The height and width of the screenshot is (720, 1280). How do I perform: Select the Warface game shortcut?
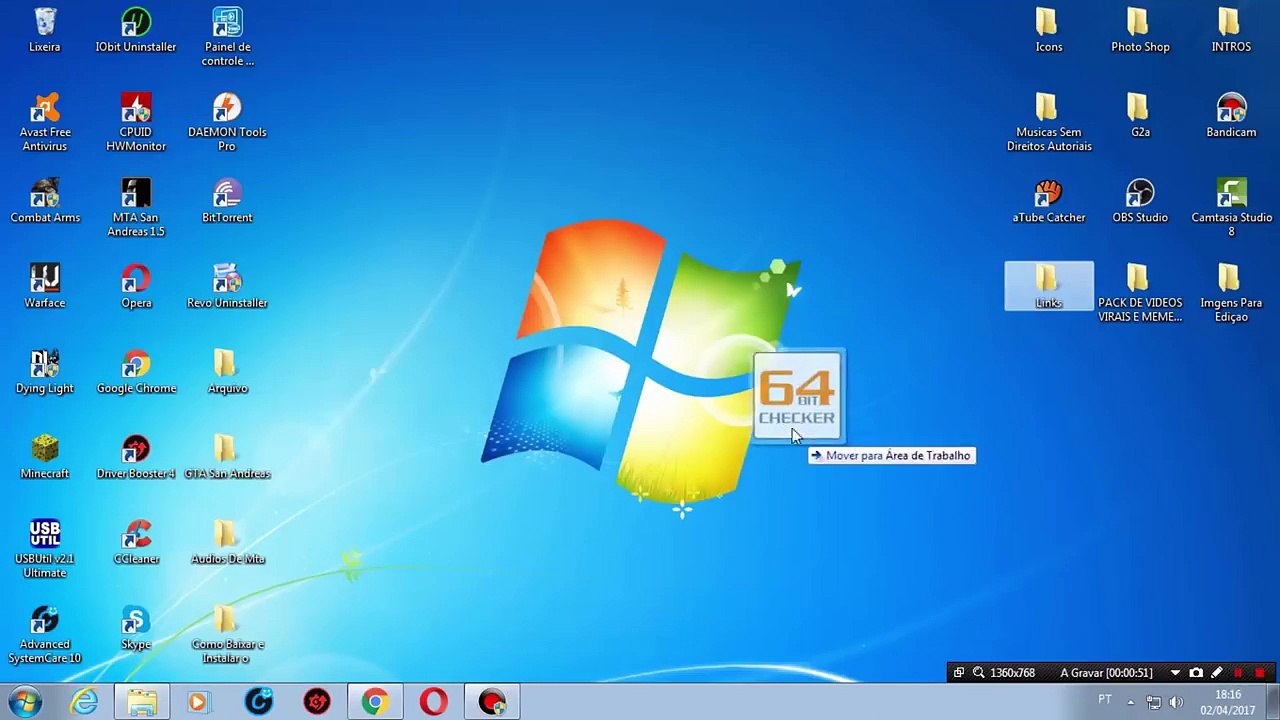coord(45,286)
